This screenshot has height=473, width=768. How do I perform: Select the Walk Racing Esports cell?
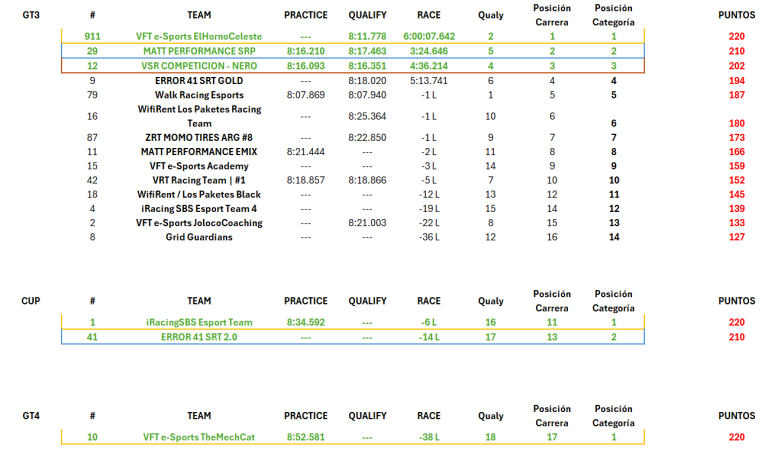(199, 95)
